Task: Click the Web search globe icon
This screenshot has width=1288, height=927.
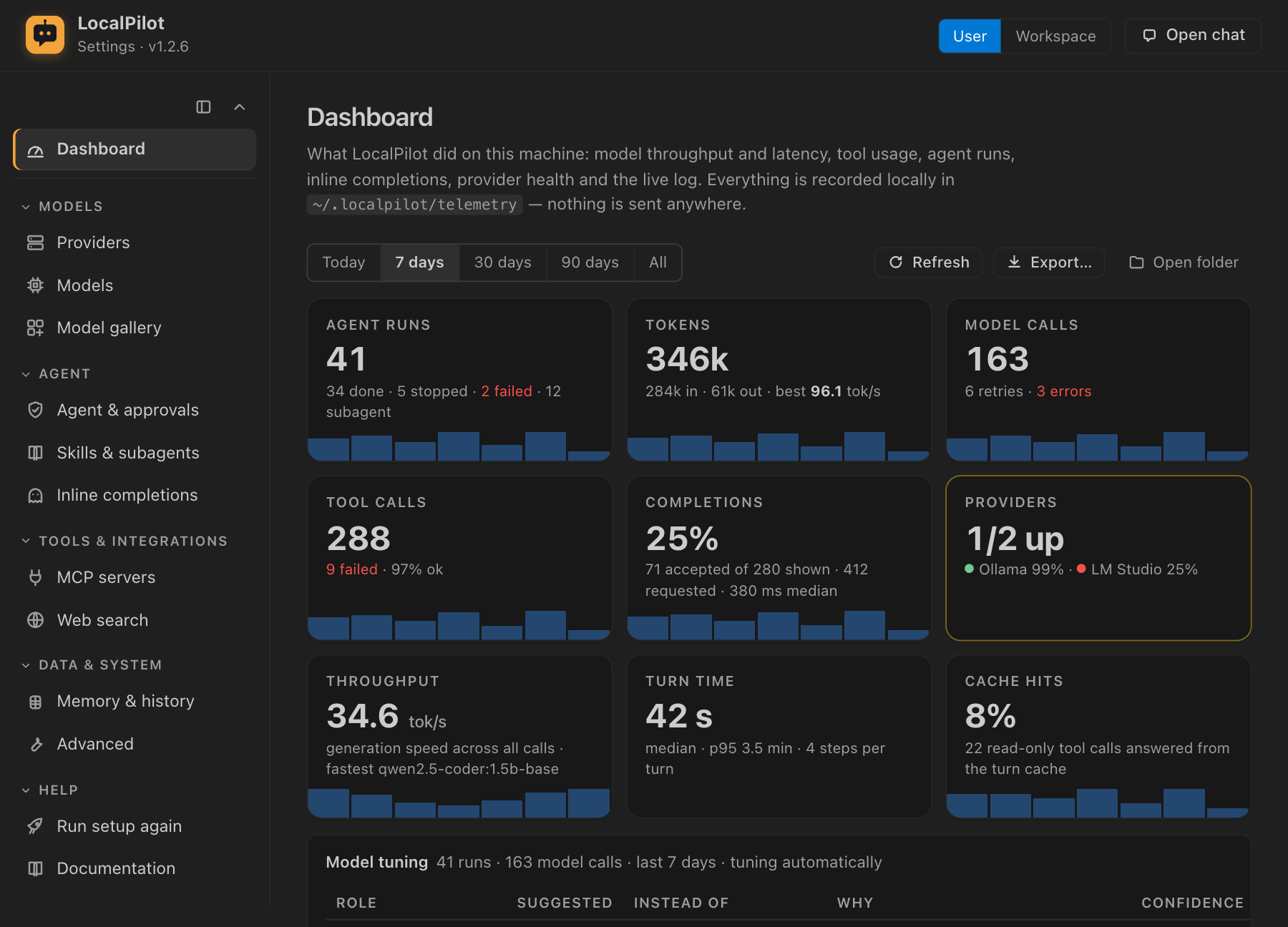Action: (x=35, y=620)
